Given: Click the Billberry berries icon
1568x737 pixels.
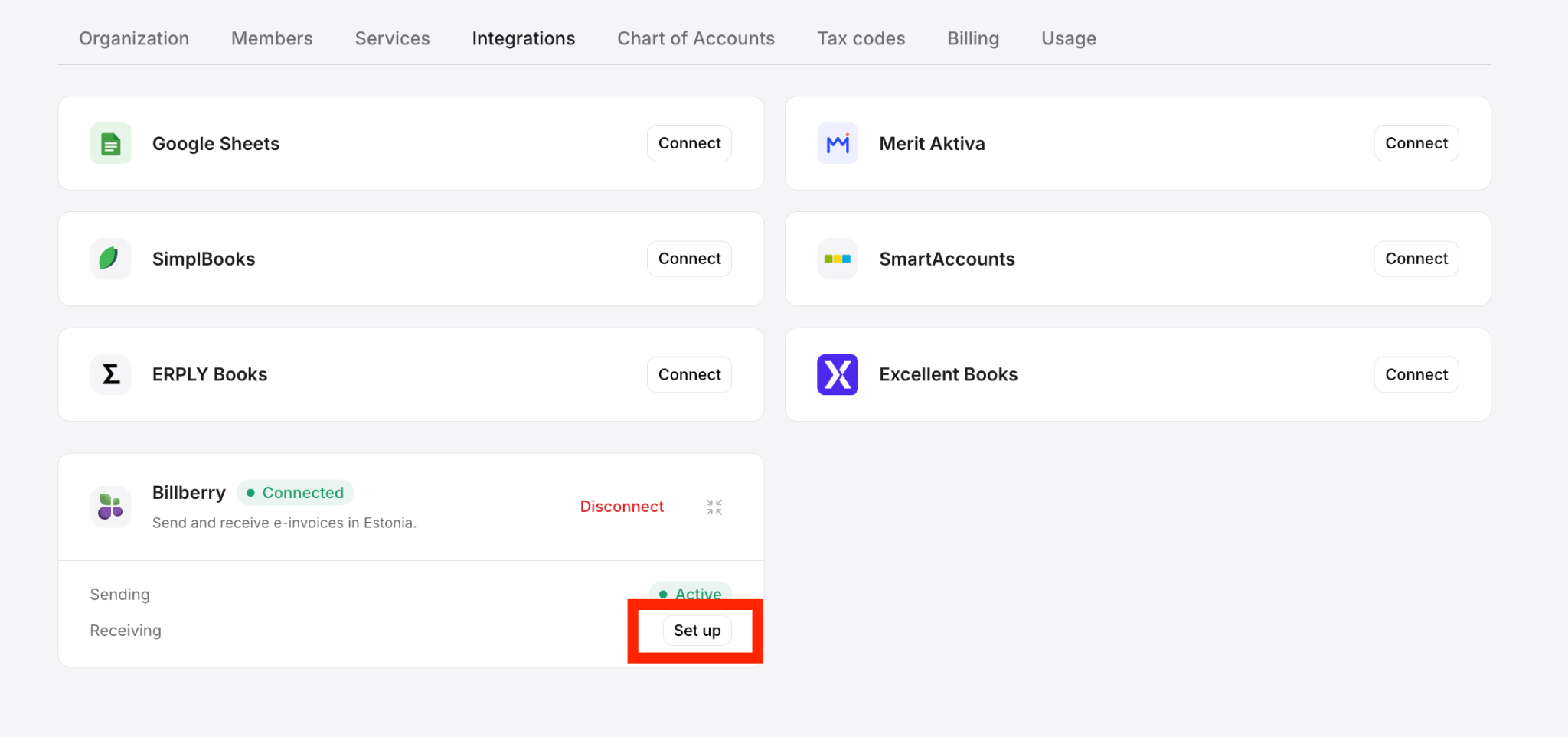Looking at the screenshot, I should 111,507.
